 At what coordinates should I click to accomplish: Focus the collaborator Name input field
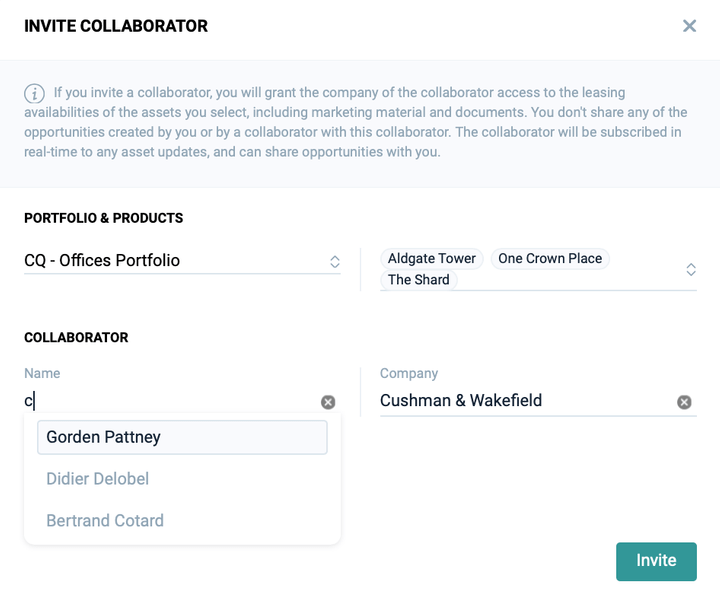tap(170, 401)
